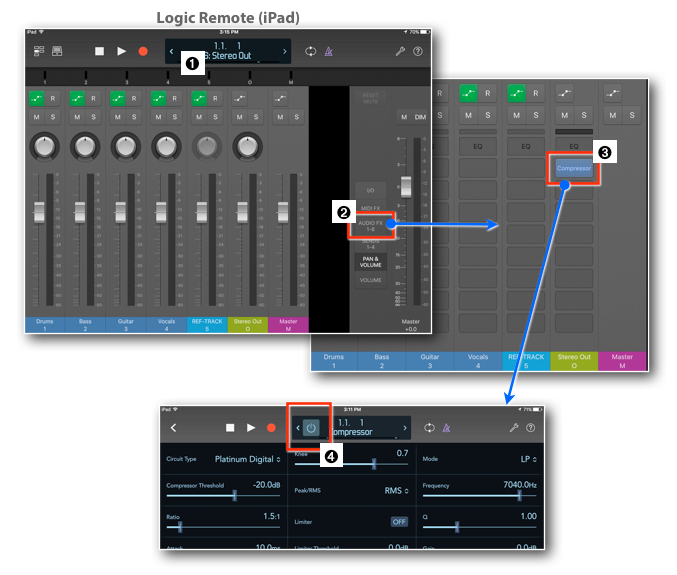Click the Compressor Threshold slider
677x575 pixels.
[x=235, y=495]
